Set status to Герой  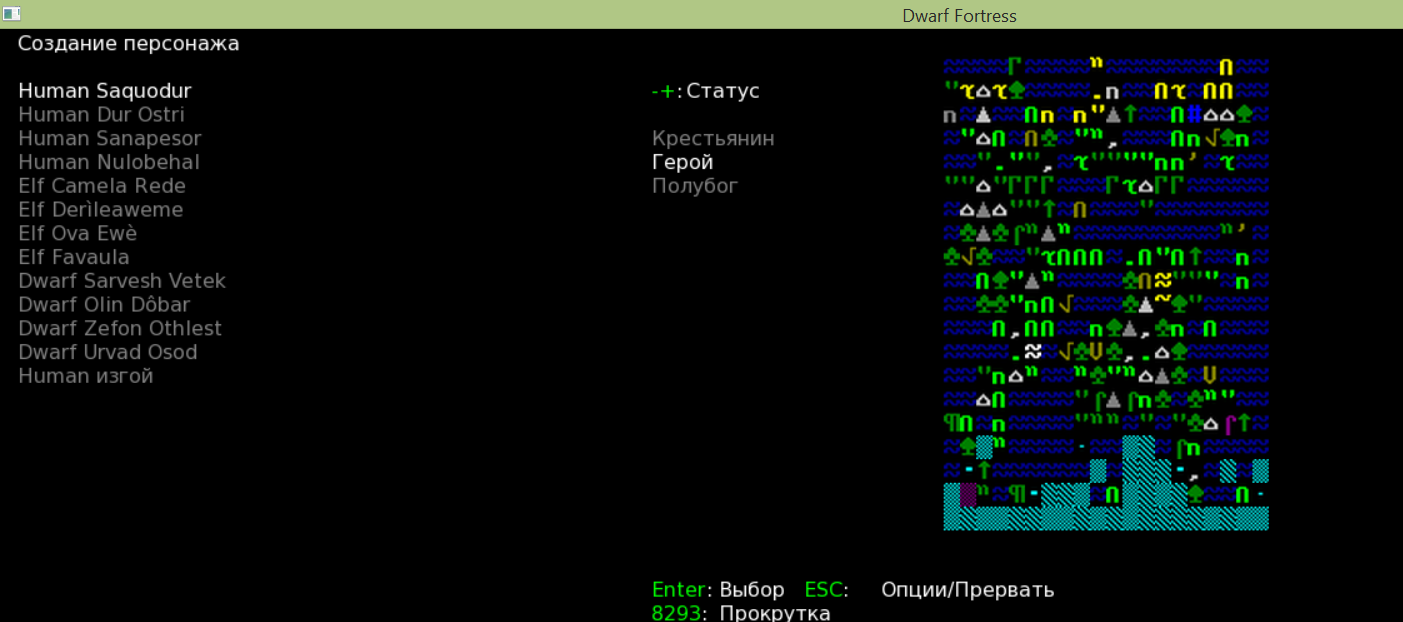(682, 162)
